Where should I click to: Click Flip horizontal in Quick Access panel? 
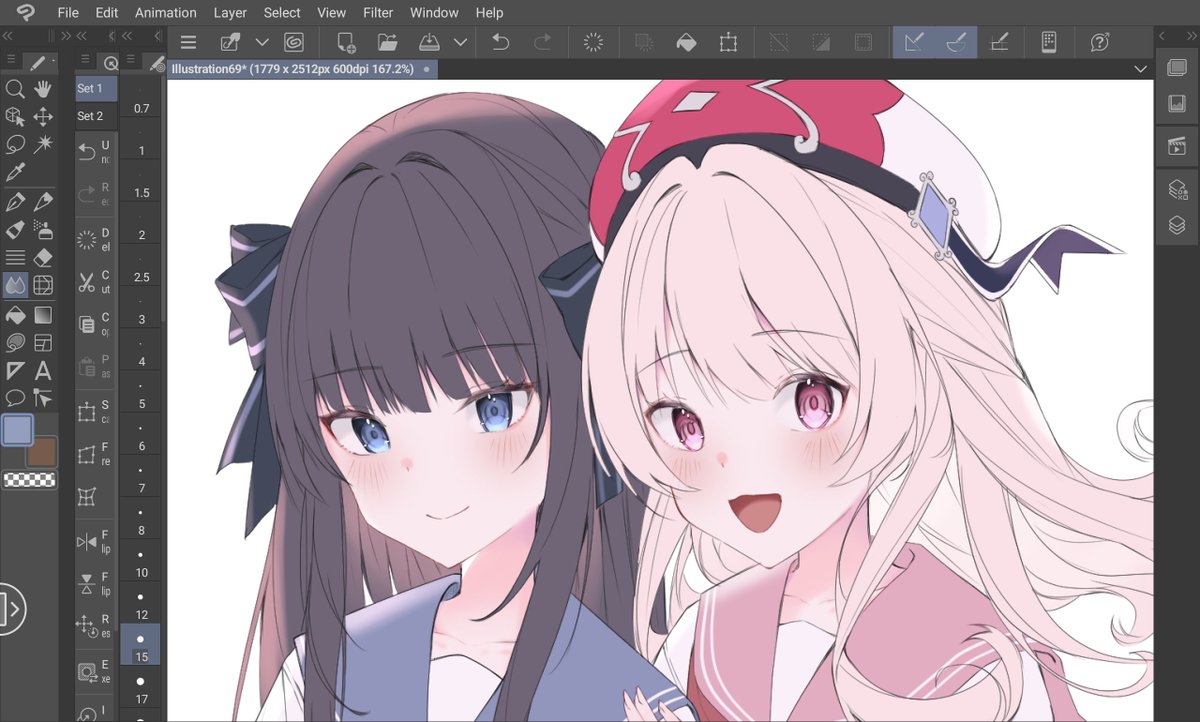pyautogui.click(x=95, y=542)
